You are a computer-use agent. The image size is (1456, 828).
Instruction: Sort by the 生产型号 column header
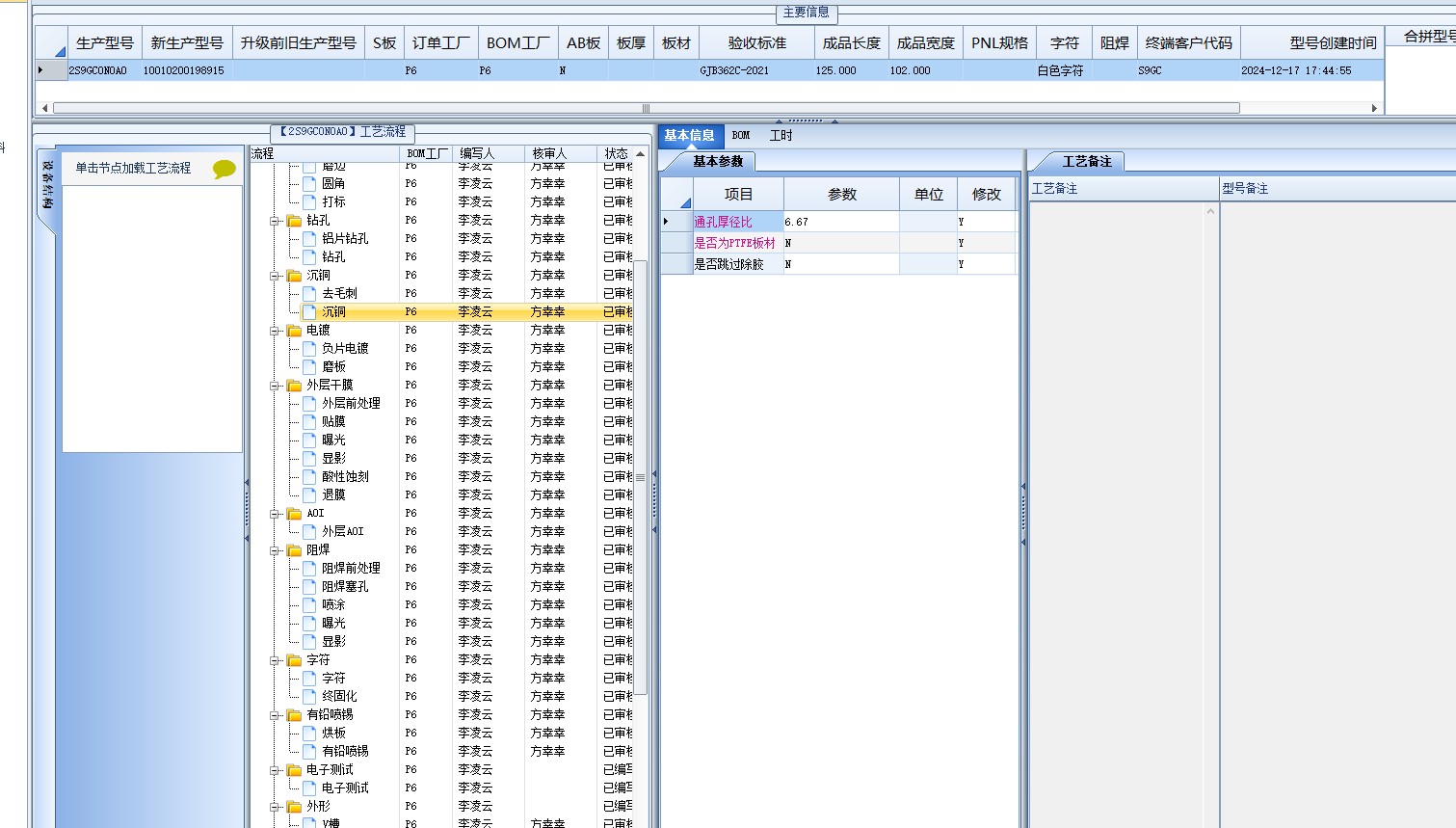pyautogui.click(x=105, y=43)
